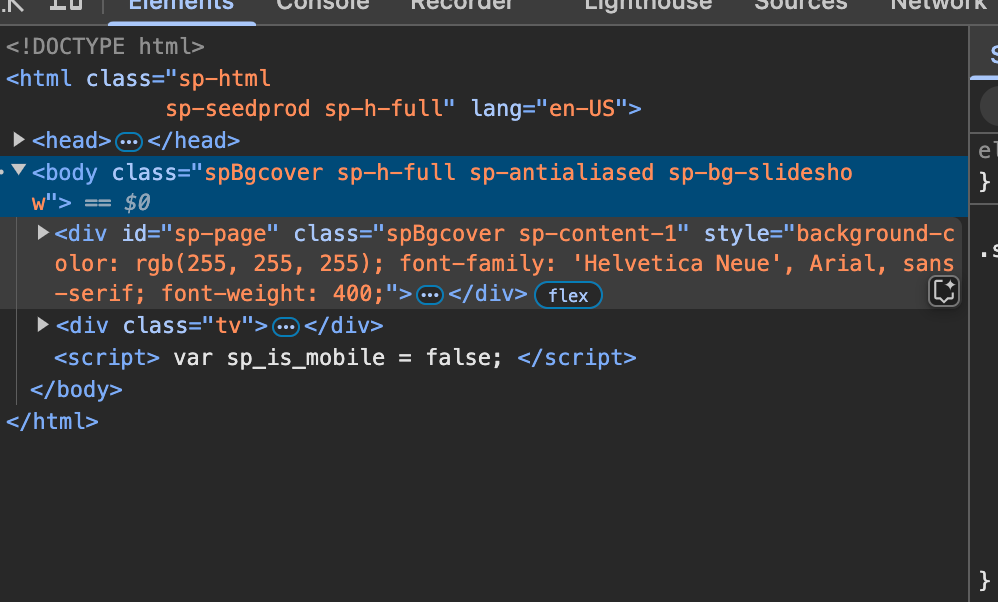Select the html sp-html element line
Image resolution: width=998 pixels, height=602 pixels.
(138, 78)
